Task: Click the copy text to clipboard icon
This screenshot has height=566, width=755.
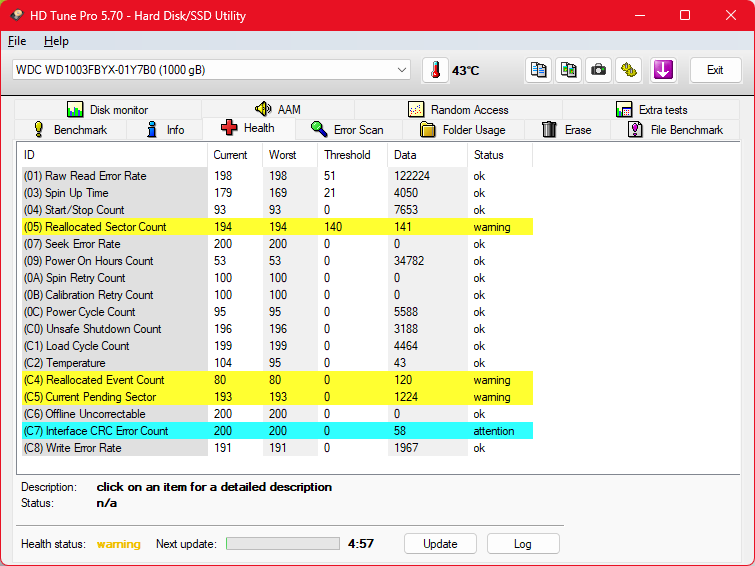Action: point(539,70)
